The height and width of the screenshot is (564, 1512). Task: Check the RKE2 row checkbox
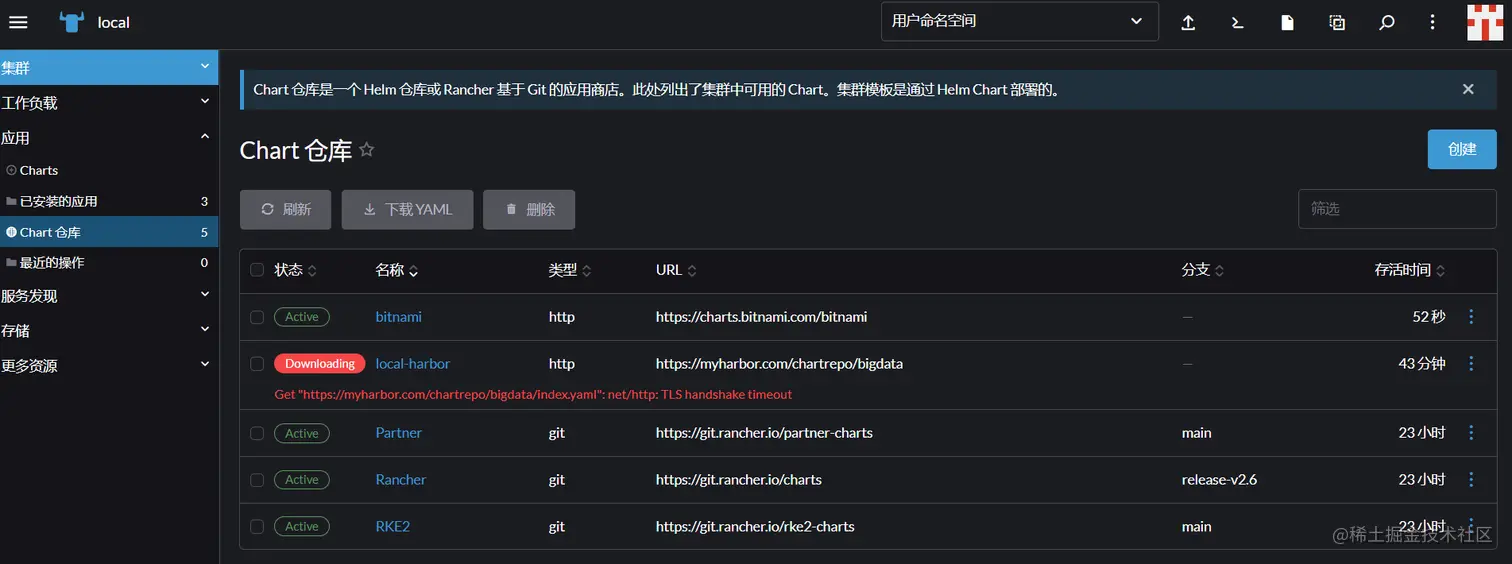click(x=257, y=527)
